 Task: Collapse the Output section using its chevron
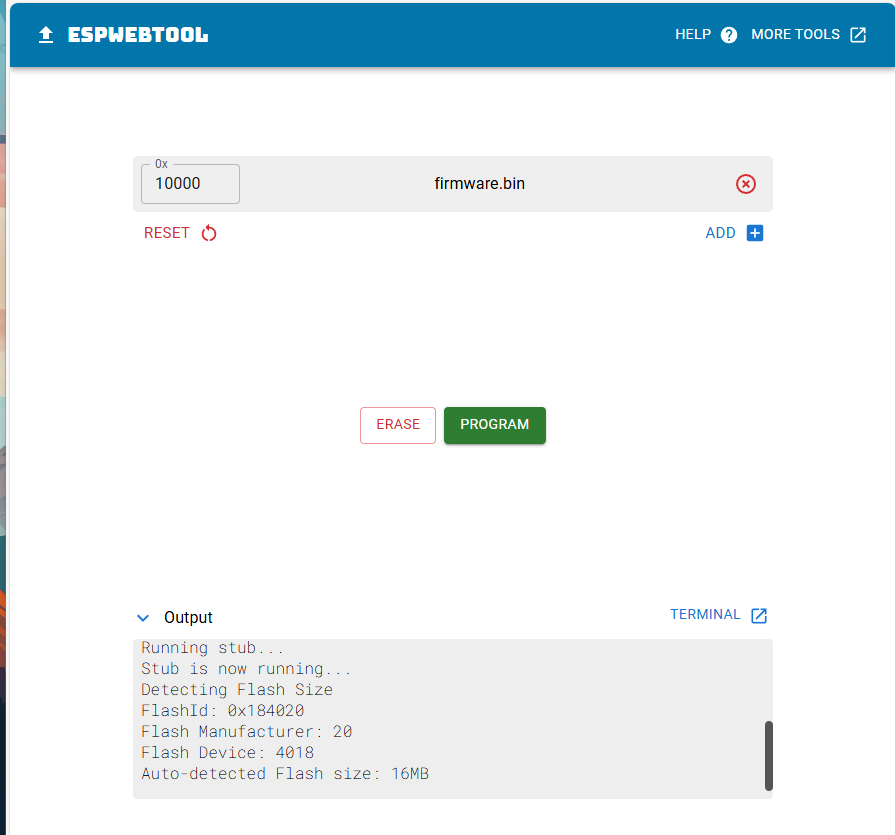[x=143, y=618]
